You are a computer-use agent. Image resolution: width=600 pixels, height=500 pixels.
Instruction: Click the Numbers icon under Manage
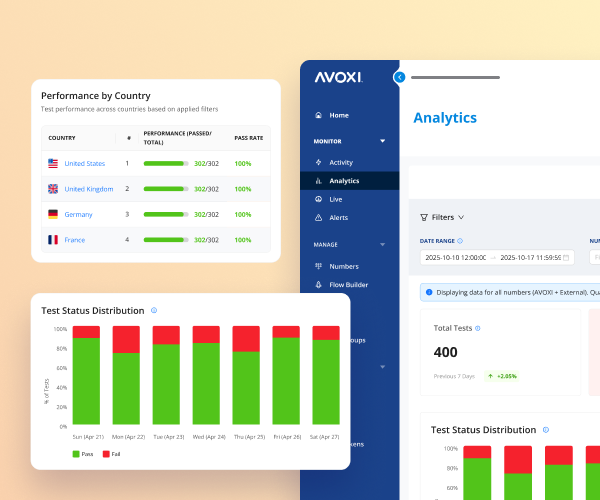pos(318,266)
